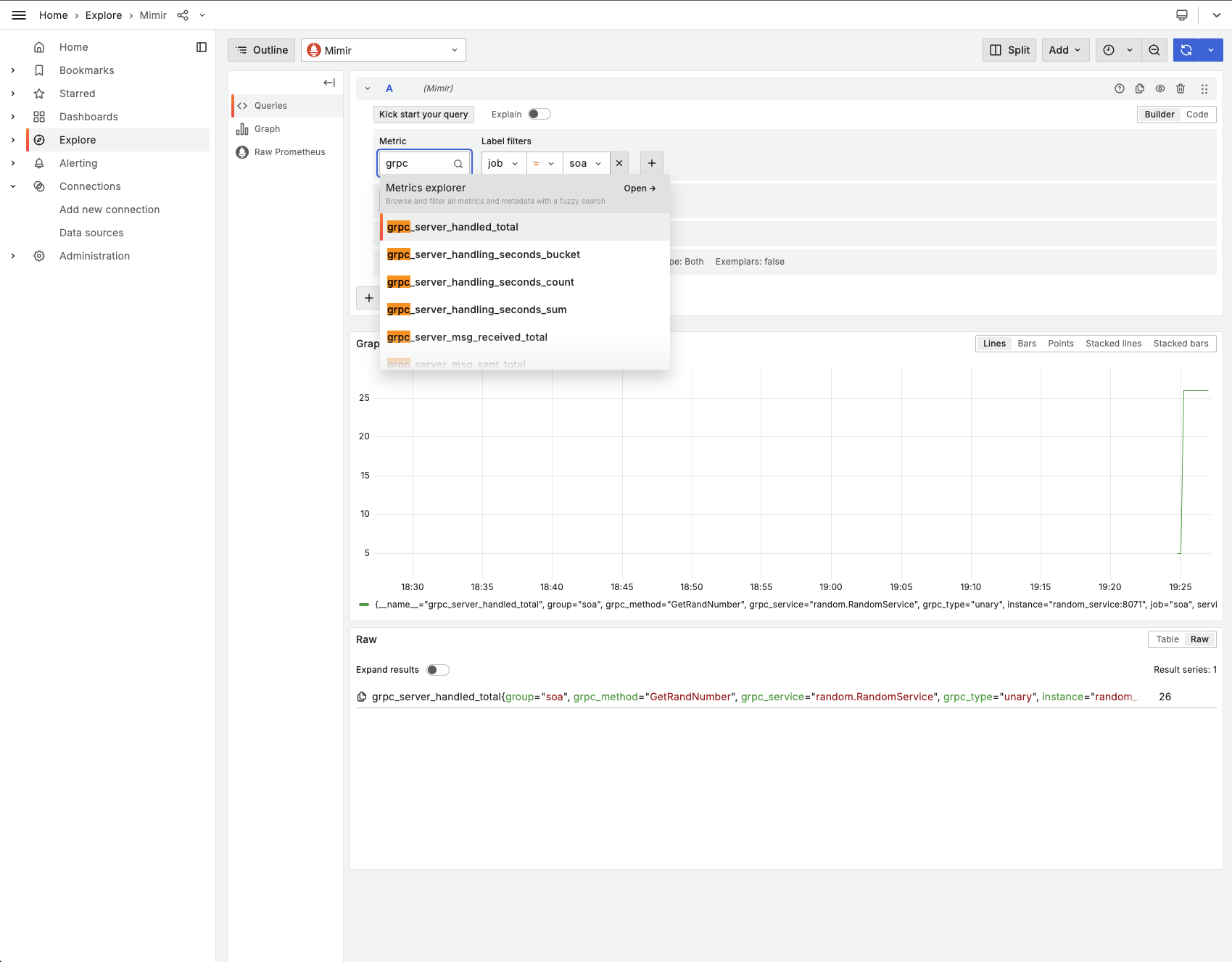Choose grpc_server_msg_received_total metric
This screenshot has height=962, width=1232.
[525, 337]
